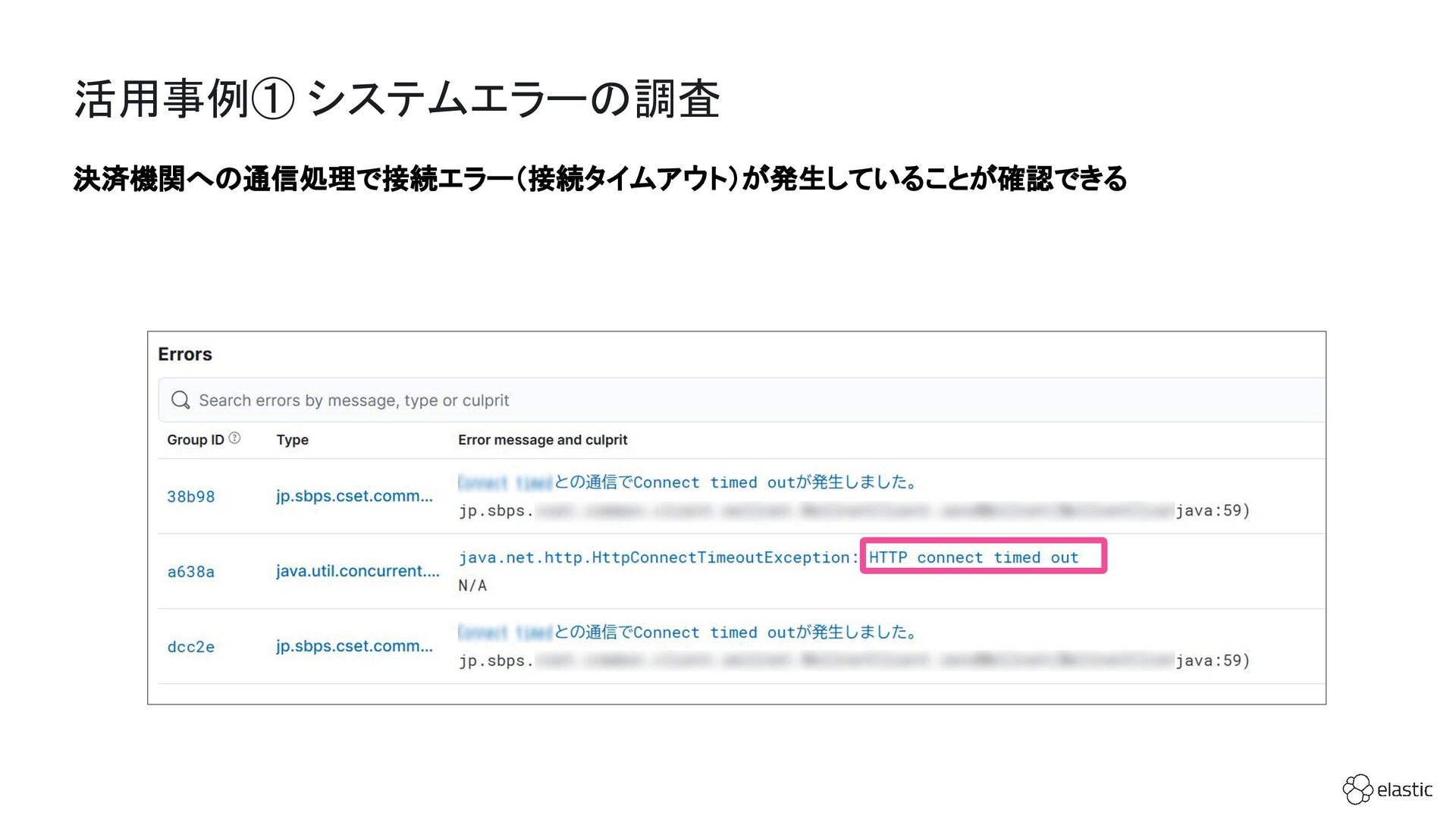Image resolution: width=1456 pixels, height=819 pixels.
Task: Click highlighted HTTP connect timed out text
Action: (x=973, y=557)
